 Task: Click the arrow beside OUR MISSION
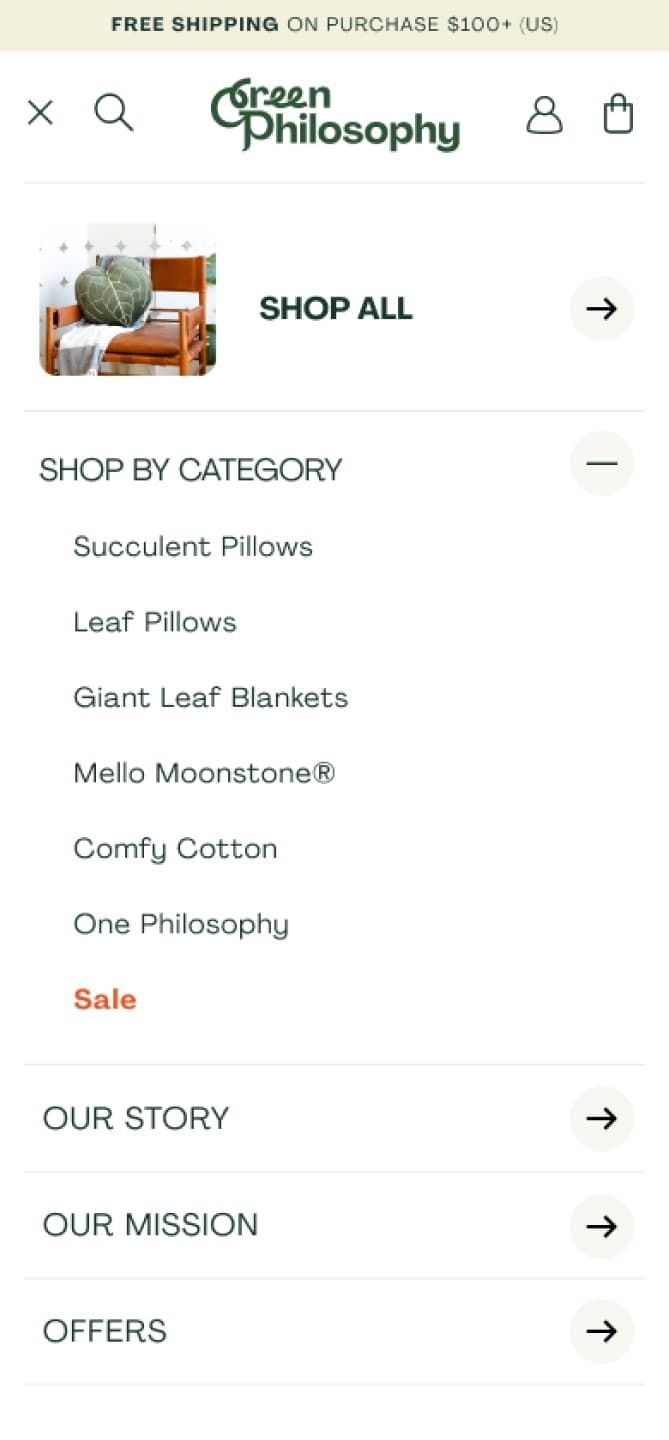(601, 1226)
